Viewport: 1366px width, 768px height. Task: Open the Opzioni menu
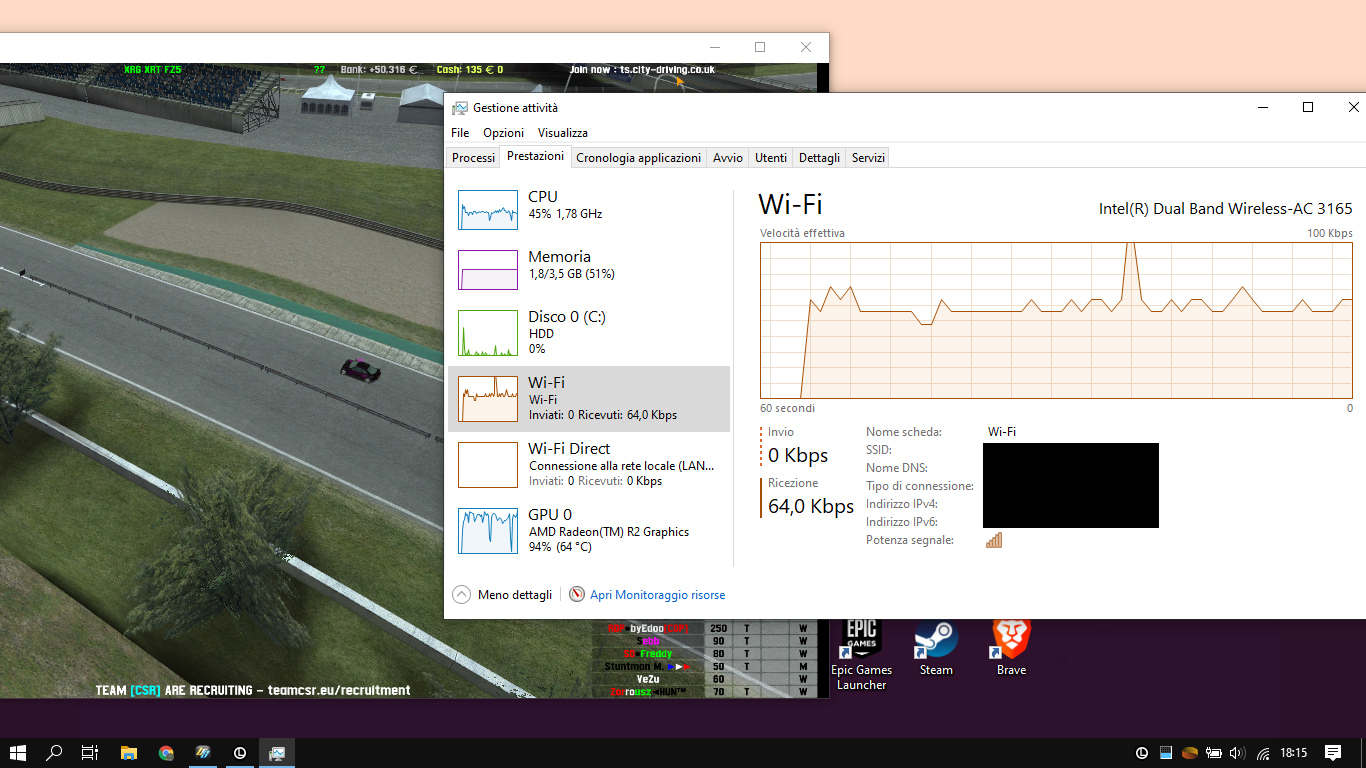coord(503,133)
